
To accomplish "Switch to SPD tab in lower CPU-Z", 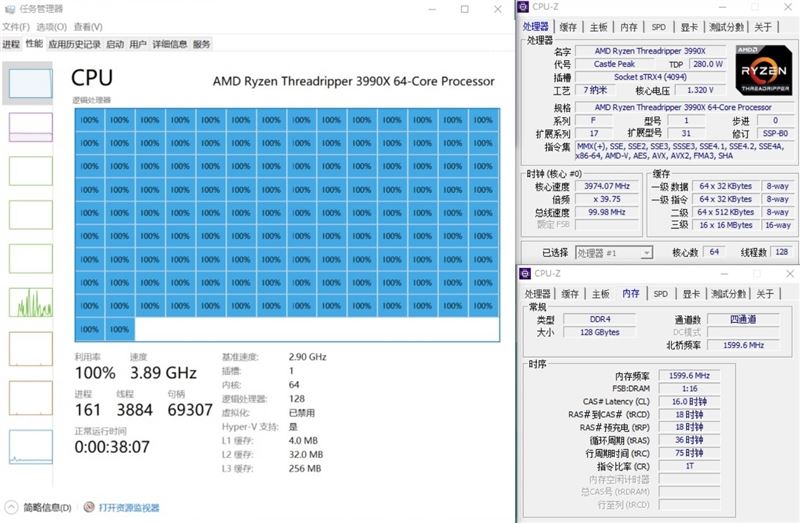I will click(x=661, y=294).
